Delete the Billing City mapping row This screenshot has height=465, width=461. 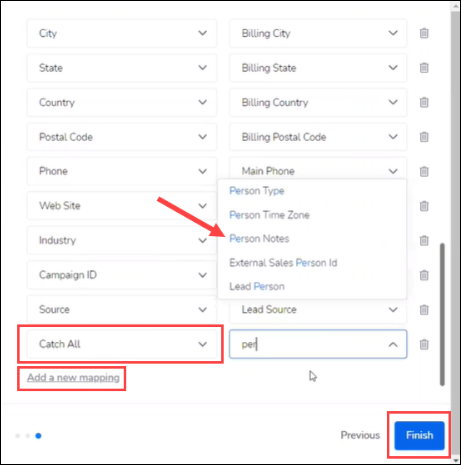424,33
